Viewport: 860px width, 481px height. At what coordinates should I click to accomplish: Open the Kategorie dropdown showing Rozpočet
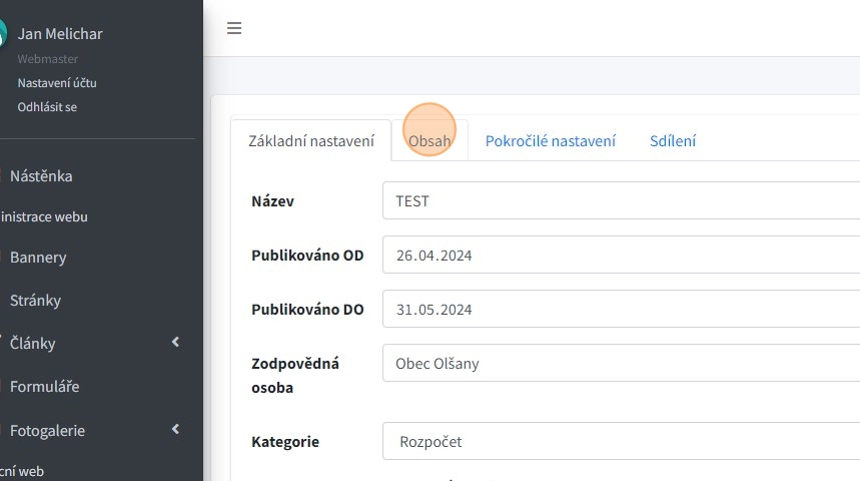[x=620, y=441]
